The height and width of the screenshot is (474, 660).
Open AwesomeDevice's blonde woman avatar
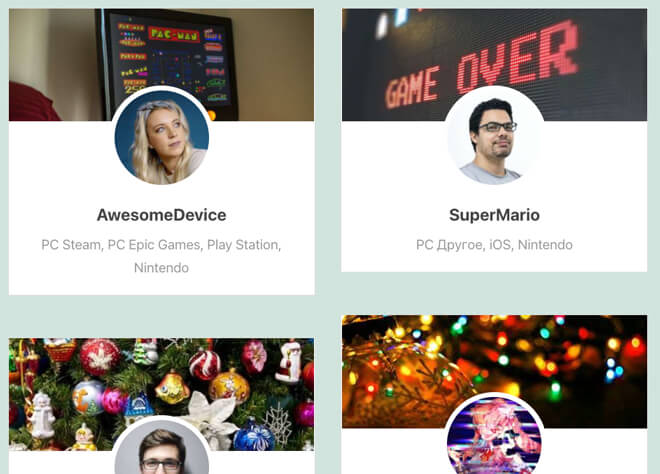coord(162,137)
